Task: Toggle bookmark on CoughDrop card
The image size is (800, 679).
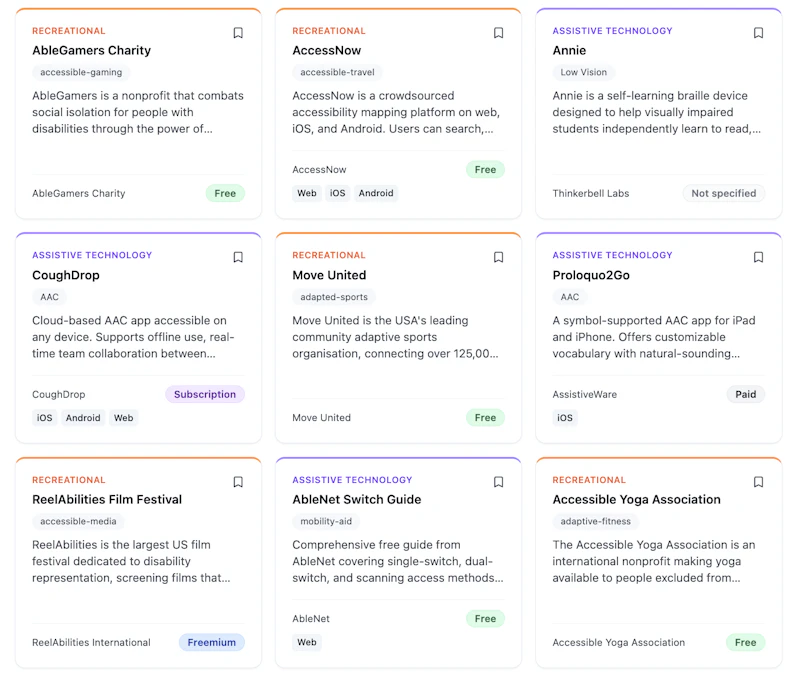Action: click(x=238, y=257)
